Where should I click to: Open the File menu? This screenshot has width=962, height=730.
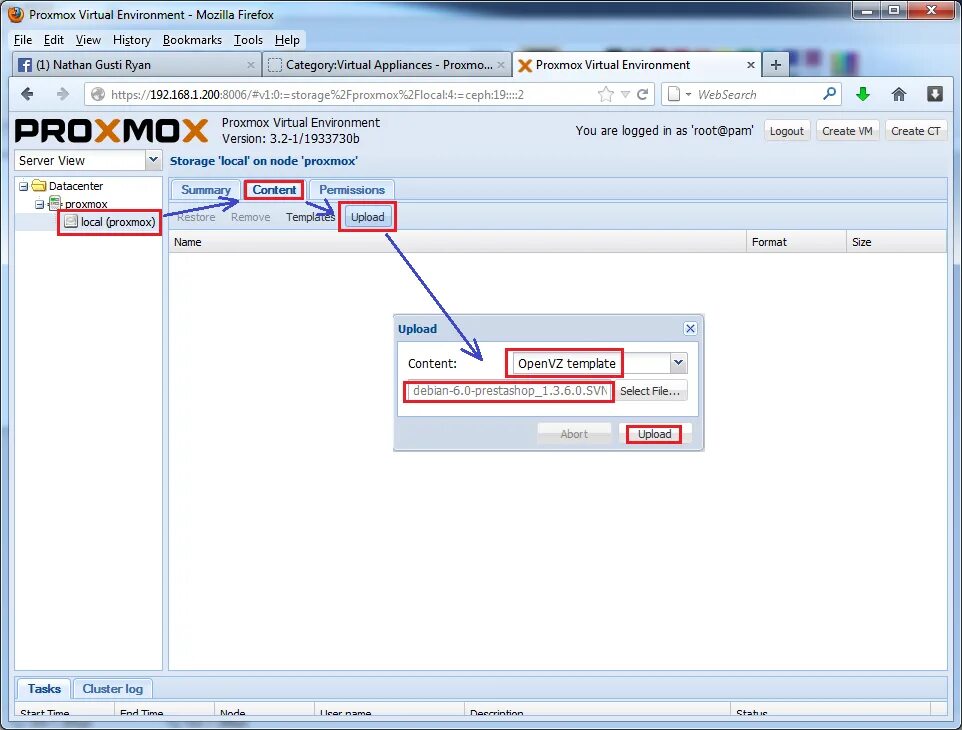(x=23, y=40)
